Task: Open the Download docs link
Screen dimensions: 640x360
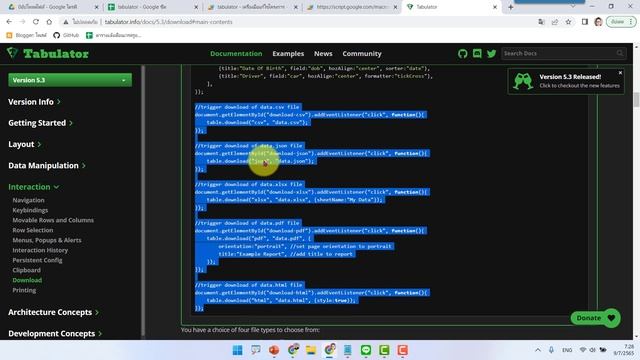Action: point(27,280)
